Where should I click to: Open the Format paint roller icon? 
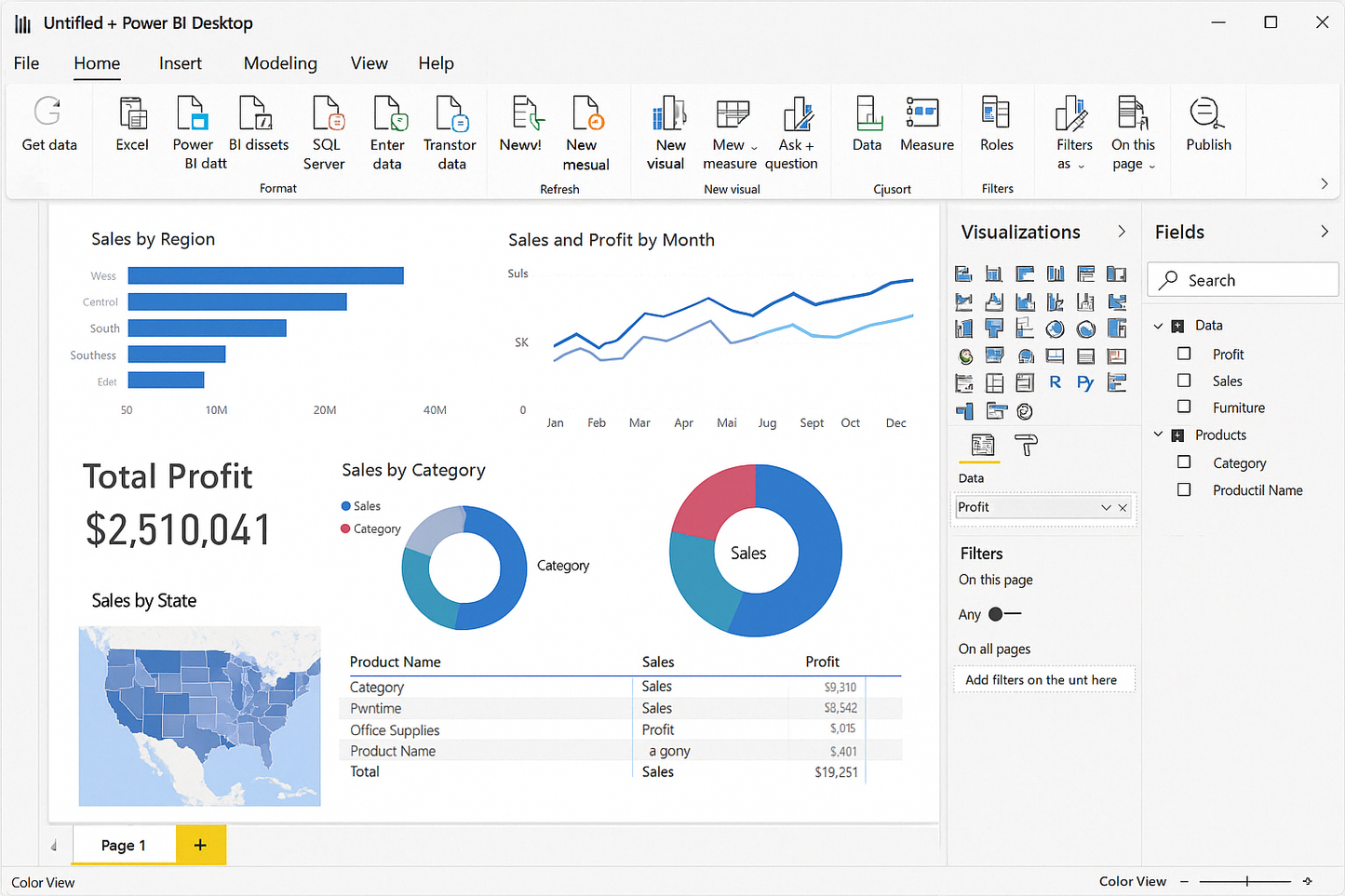click(x=1026, y=446)
